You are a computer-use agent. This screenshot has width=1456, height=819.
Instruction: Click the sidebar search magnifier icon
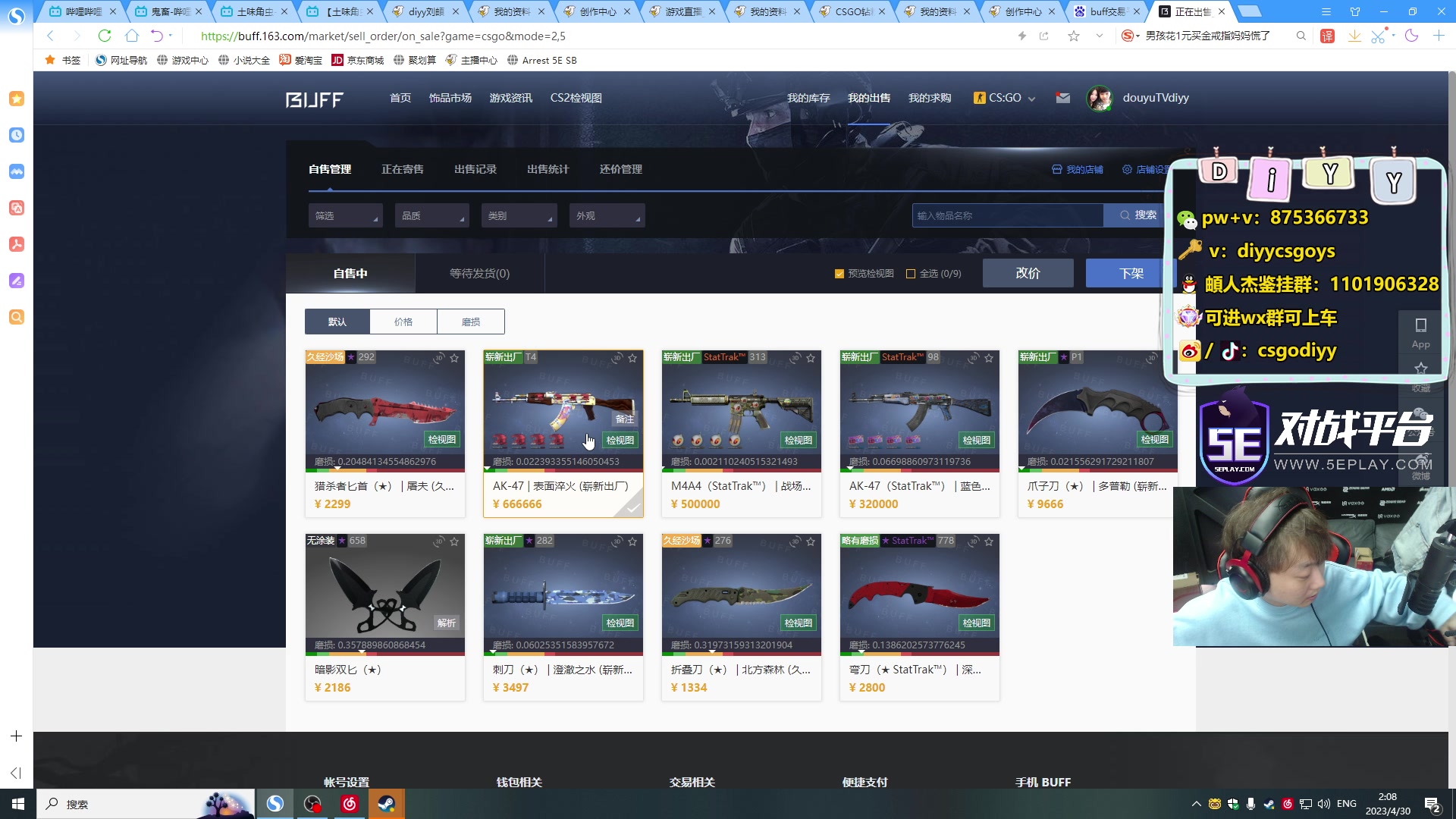pos(17,317)
